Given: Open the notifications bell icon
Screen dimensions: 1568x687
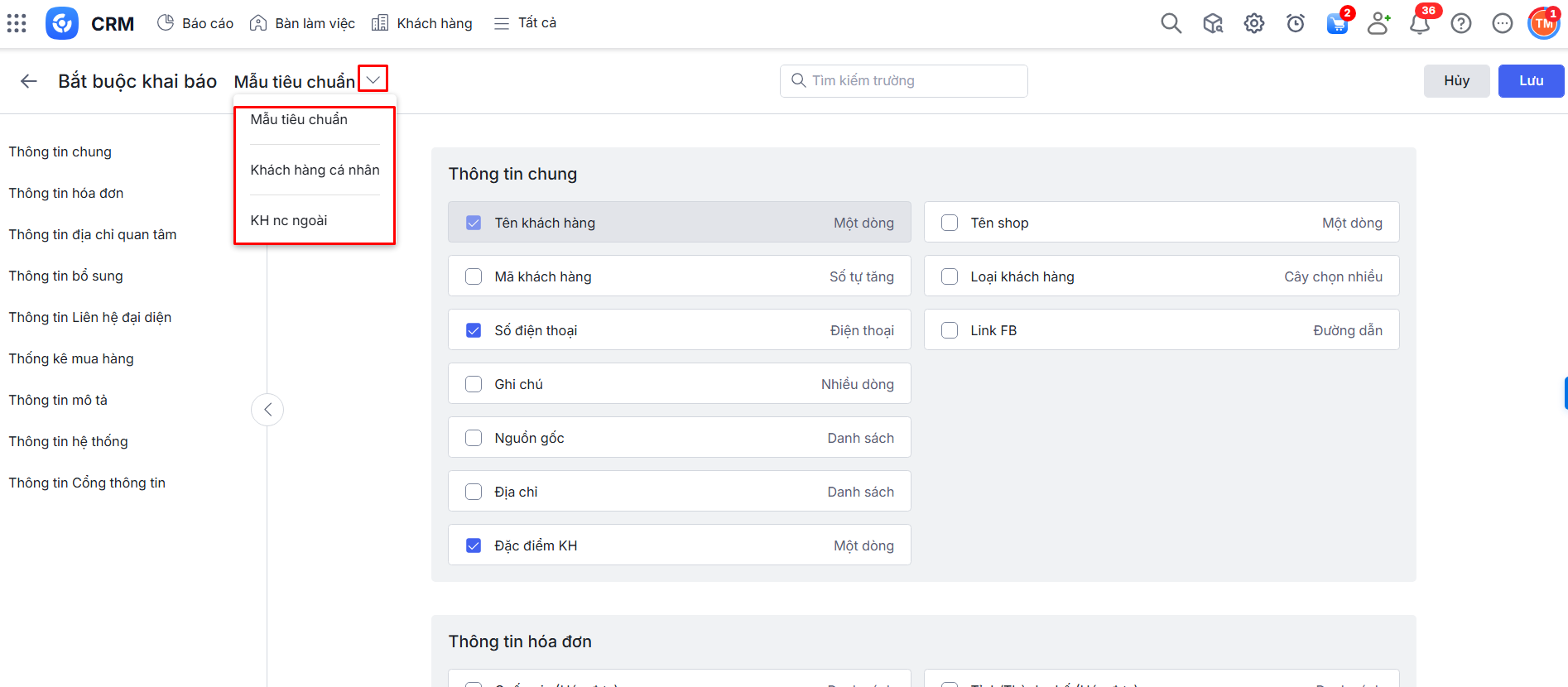Looking at the screenshot, I should [1420, 24].
